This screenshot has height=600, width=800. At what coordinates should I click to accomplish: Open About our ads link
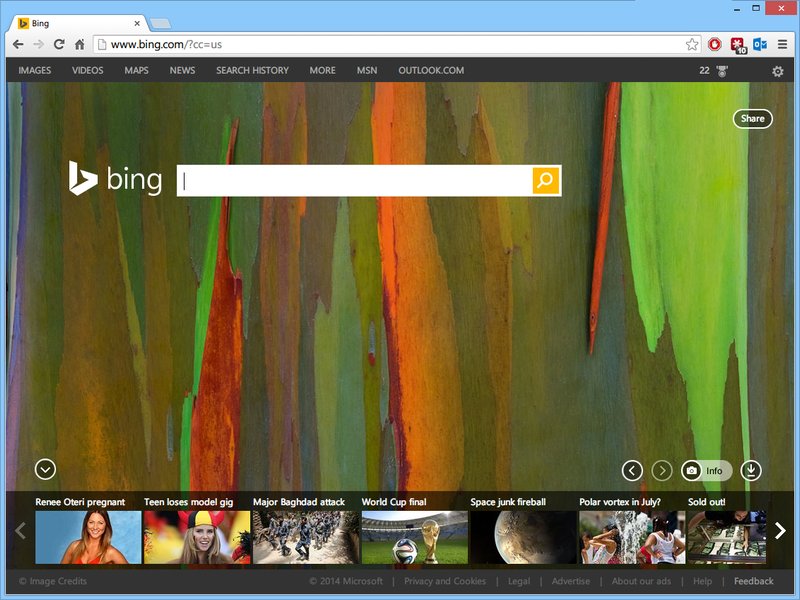pos(641,581)
